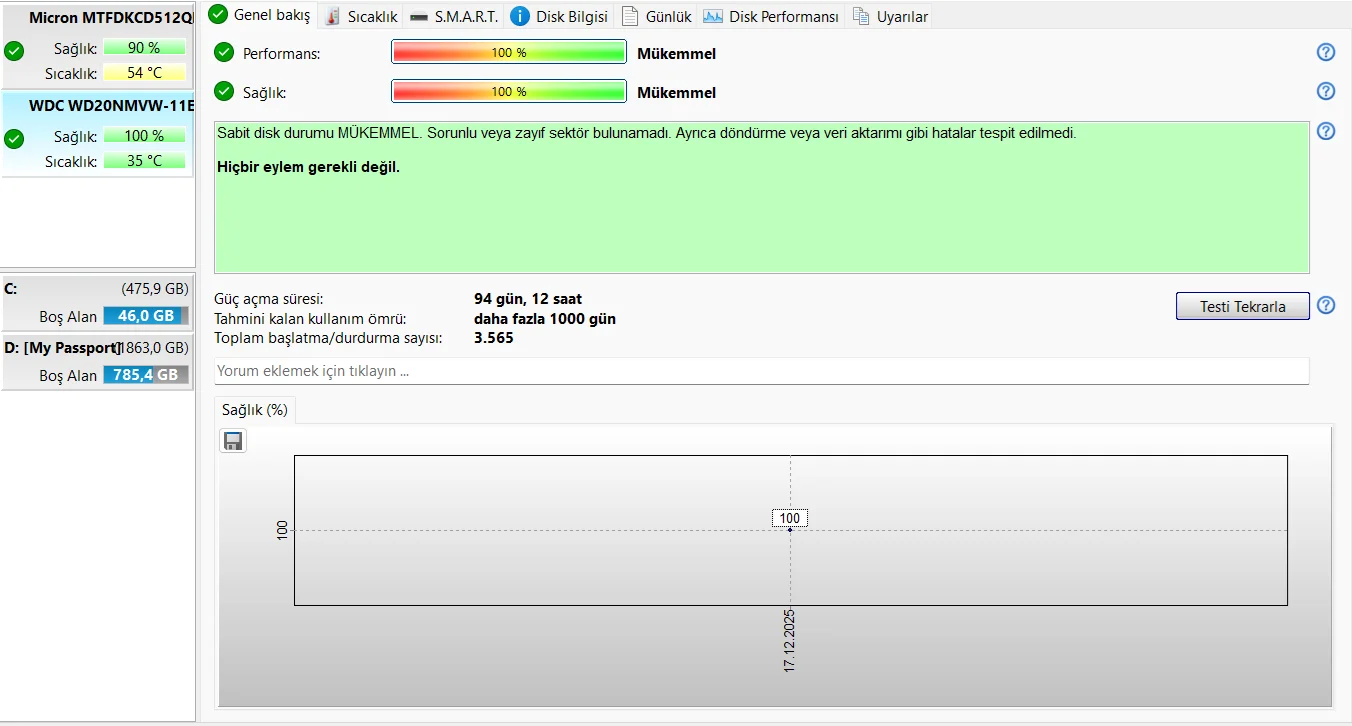Click the Testi Tekrarla button
The height and width of the screenshot is (726, 1352).
(x=1243, y=306)
